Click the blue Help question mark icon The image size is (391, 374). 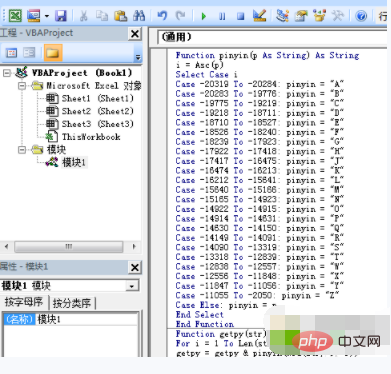[x=361, y=16]
